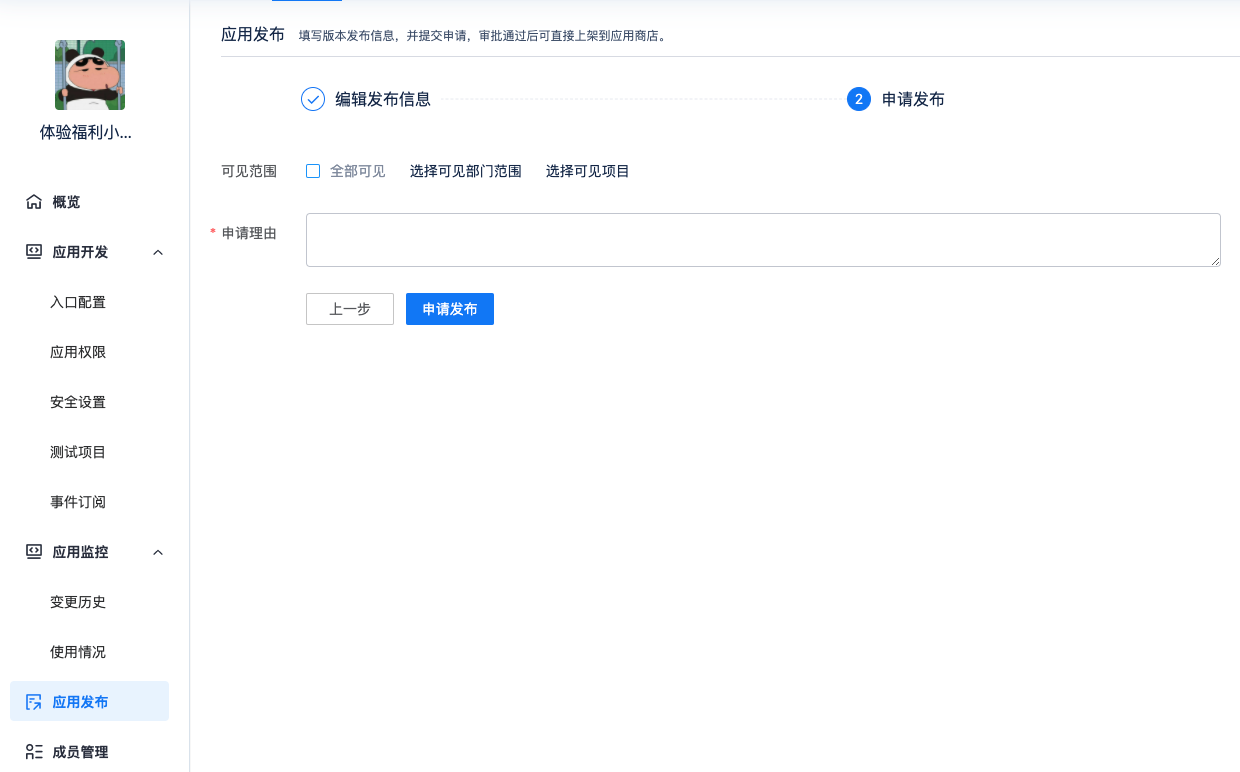Image resolution: width=1240 pixels, height=772 pixels.
Task: Click the completed checkmark on 编辑发布信息 step
Action: (312, 100)
